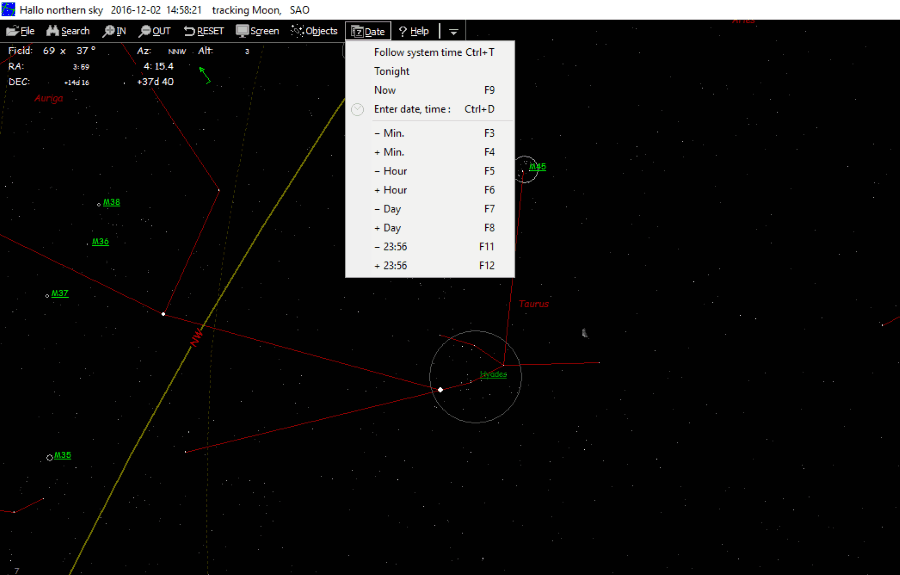Click the green direction arrow indicator
The height and width of the screenshot is (575, 900).
(x=205, y=75)
